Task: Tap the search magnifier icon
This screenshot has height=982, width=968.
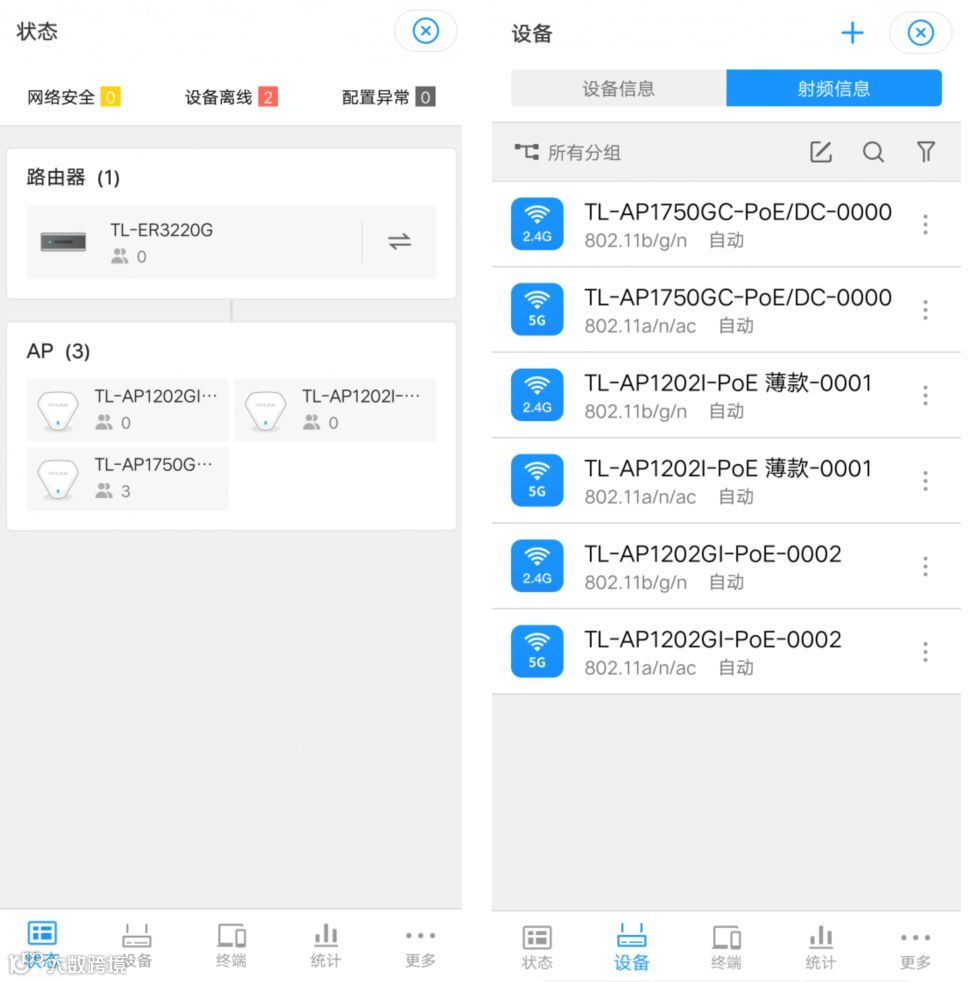Action: click(873, 152)
